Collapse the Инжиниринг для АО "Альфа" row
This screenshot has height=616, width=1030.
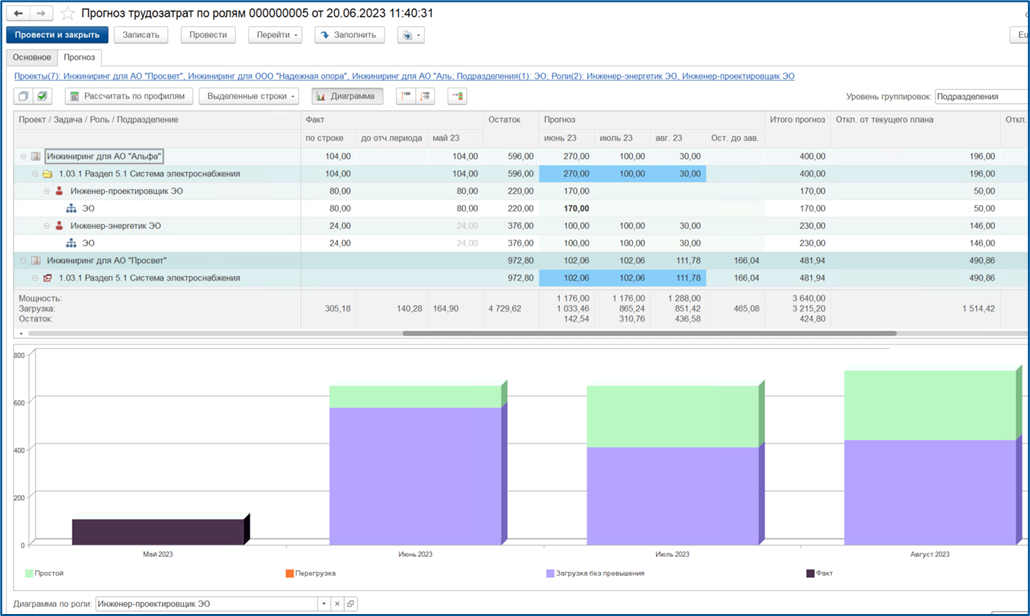point(23,156)
